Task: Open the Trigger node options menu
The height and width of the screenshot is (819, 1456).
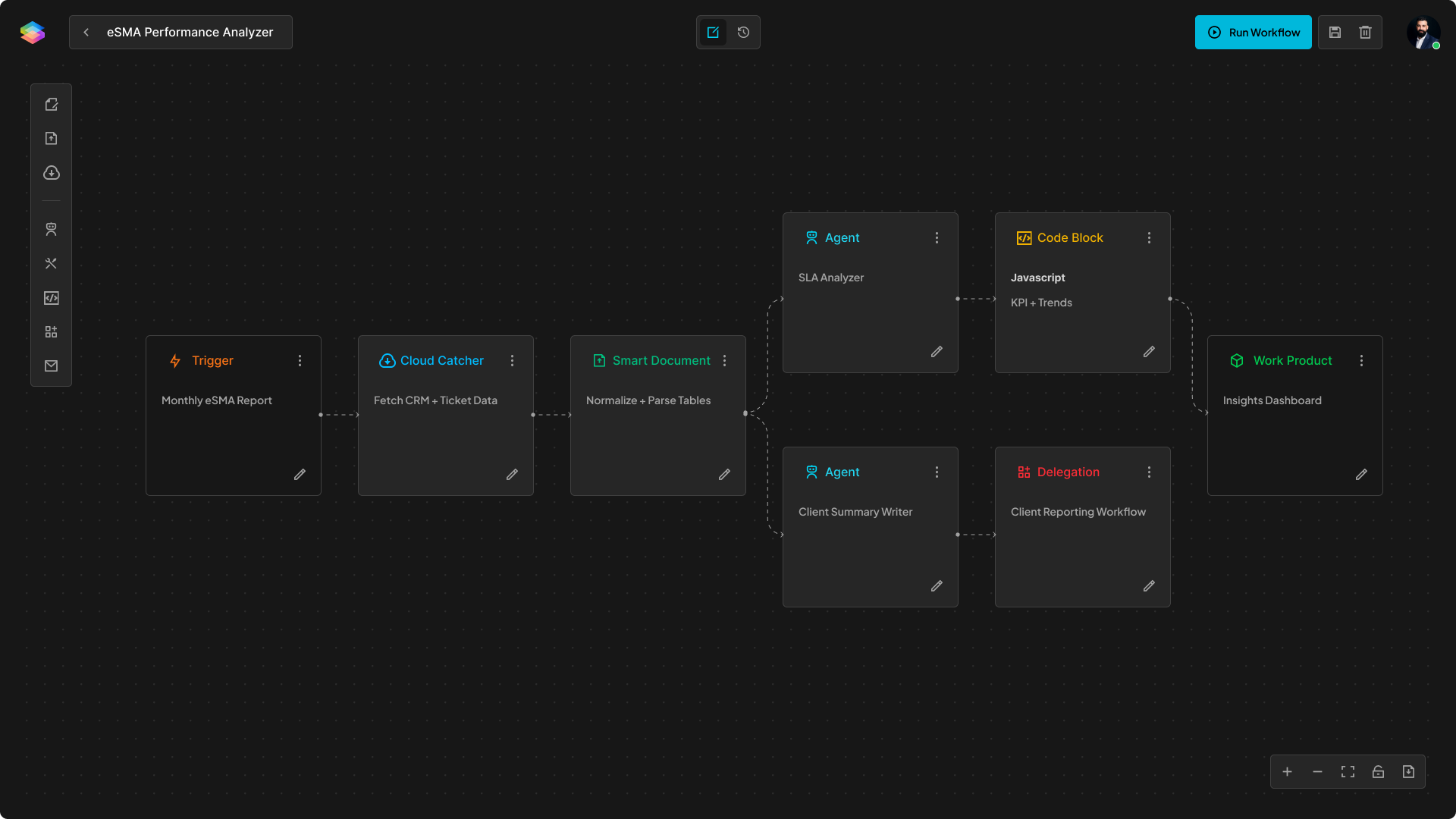Action: (x=300, y=361)
